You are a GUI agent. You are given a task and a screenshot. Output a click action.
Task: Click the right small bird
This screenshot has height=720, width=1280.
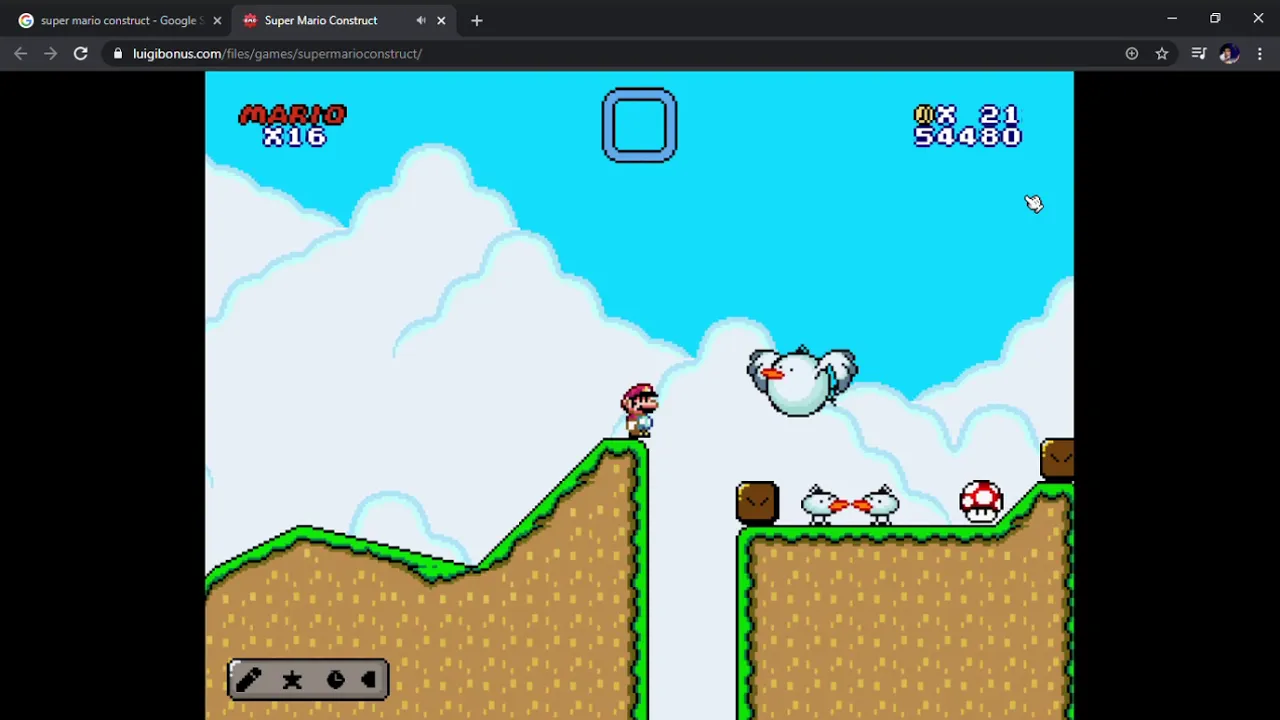pyautogui.click(x=877, y=505)
